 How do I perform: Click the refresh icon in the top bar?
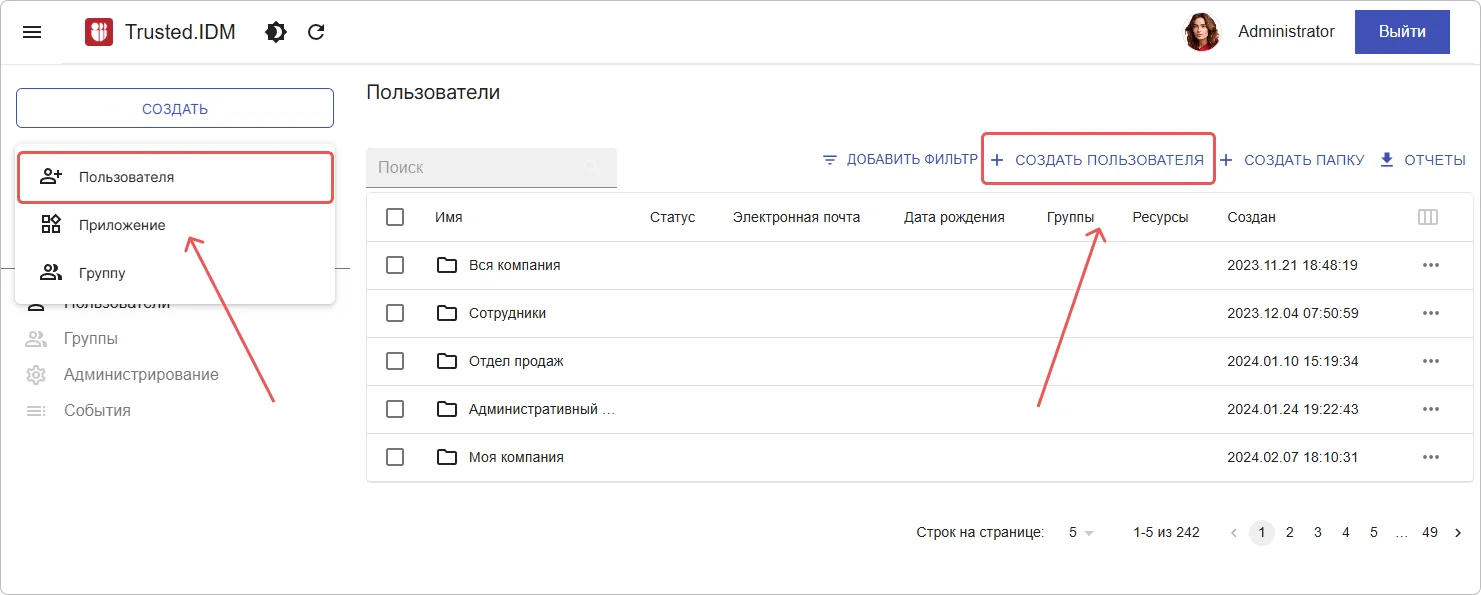tap(316, 31)
